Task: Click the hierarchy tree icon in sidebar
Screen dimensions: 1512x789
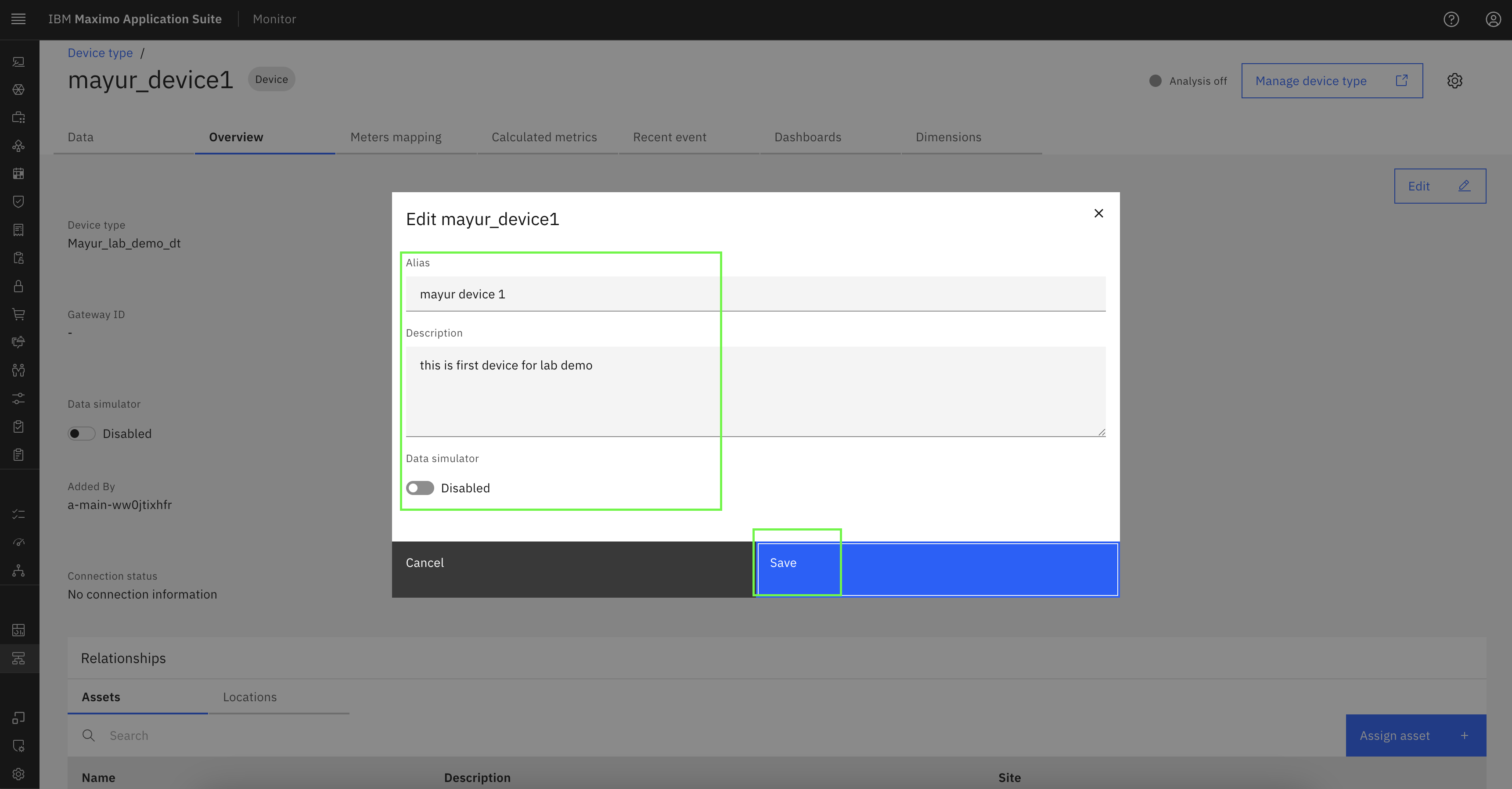Action: pyautogui.click(x=19, y=658)
